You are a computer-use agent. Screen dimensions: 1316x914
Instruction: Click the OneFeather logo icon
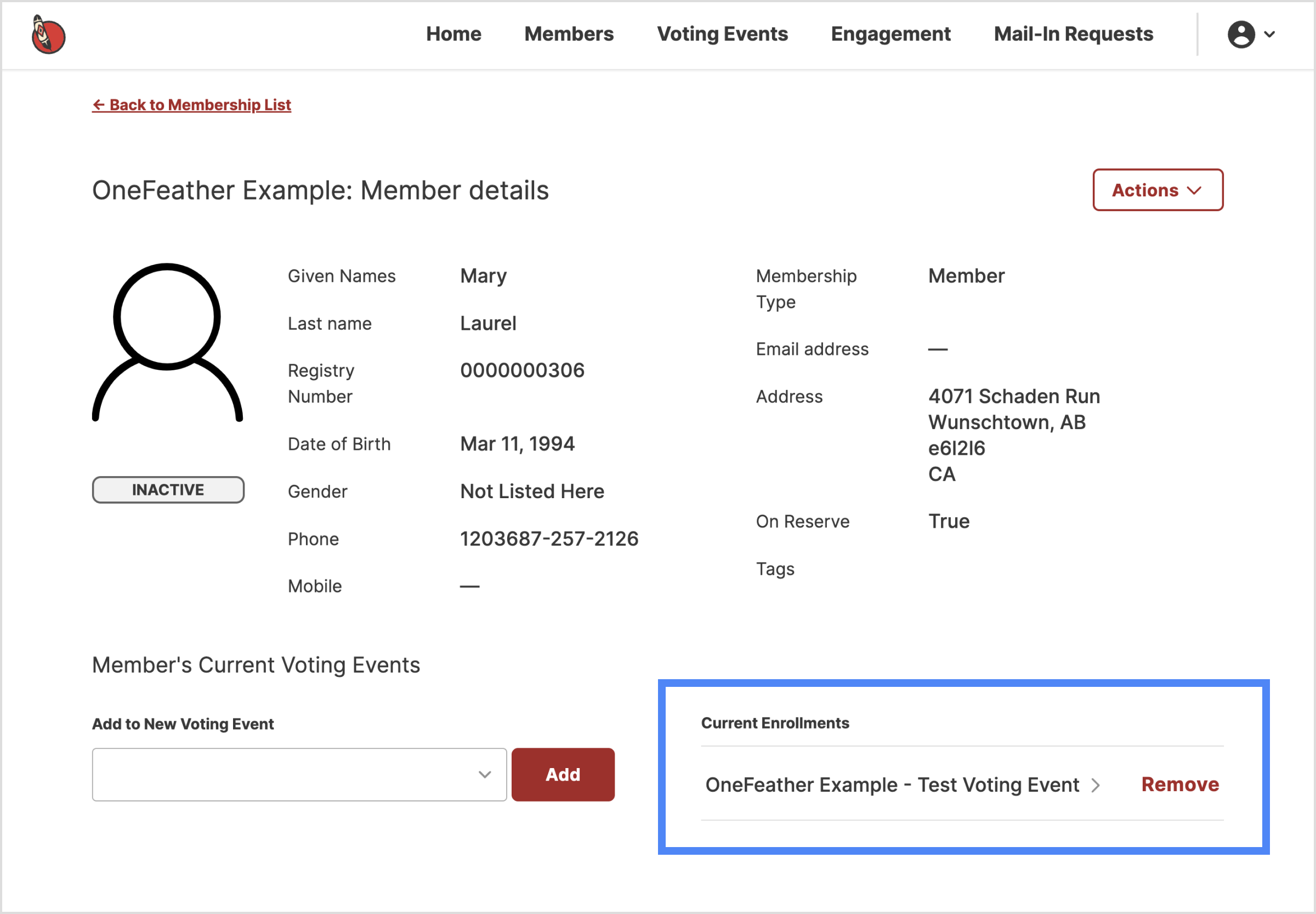[48, 35]
